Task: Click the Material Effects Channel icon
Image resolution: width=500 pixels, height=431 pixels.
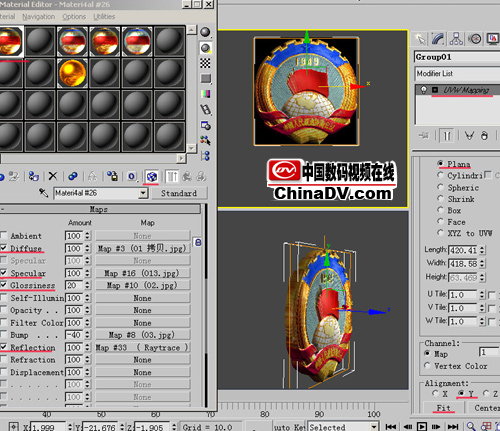Action: [x=132, y=176]
